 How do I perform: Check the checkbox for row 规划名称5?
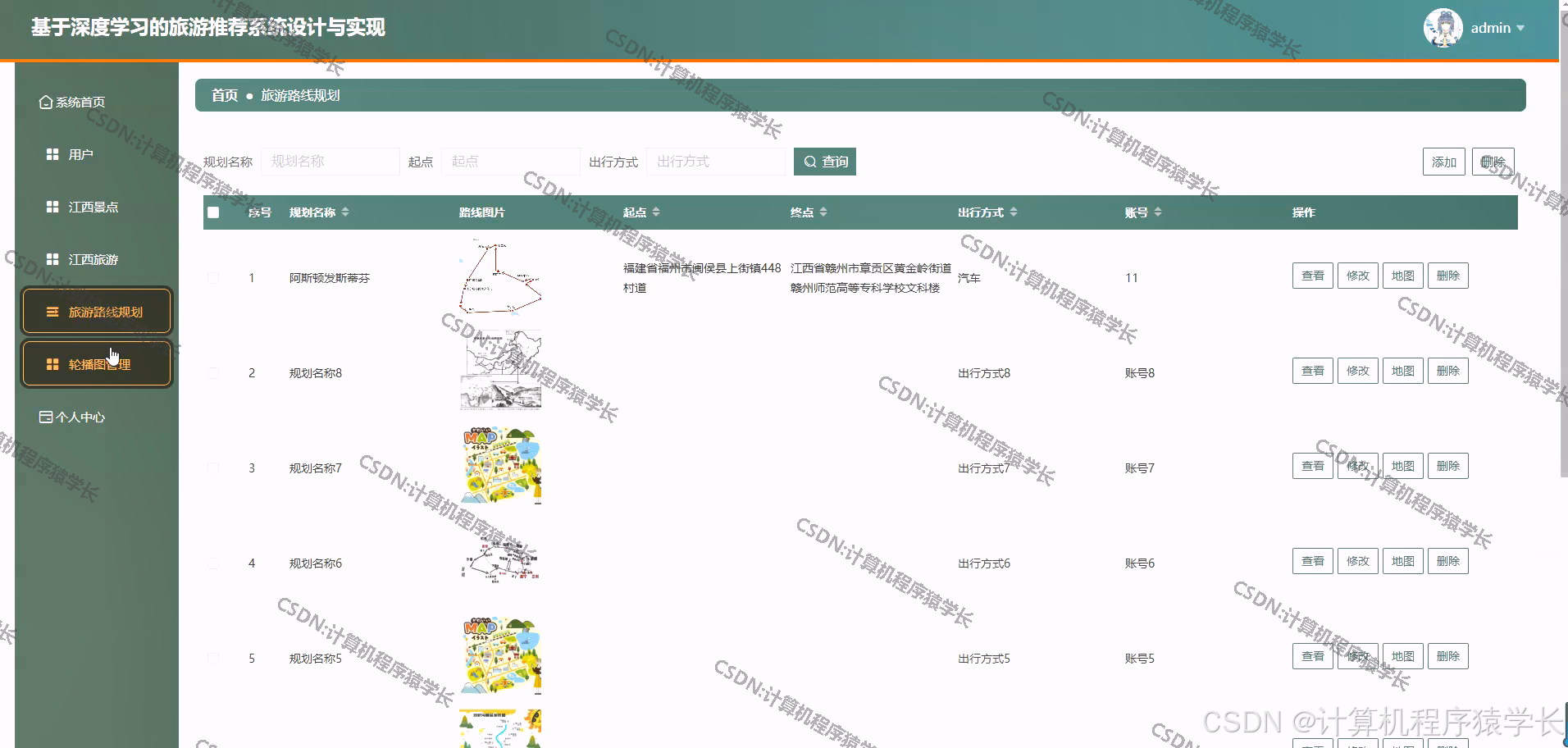[213, 659]
